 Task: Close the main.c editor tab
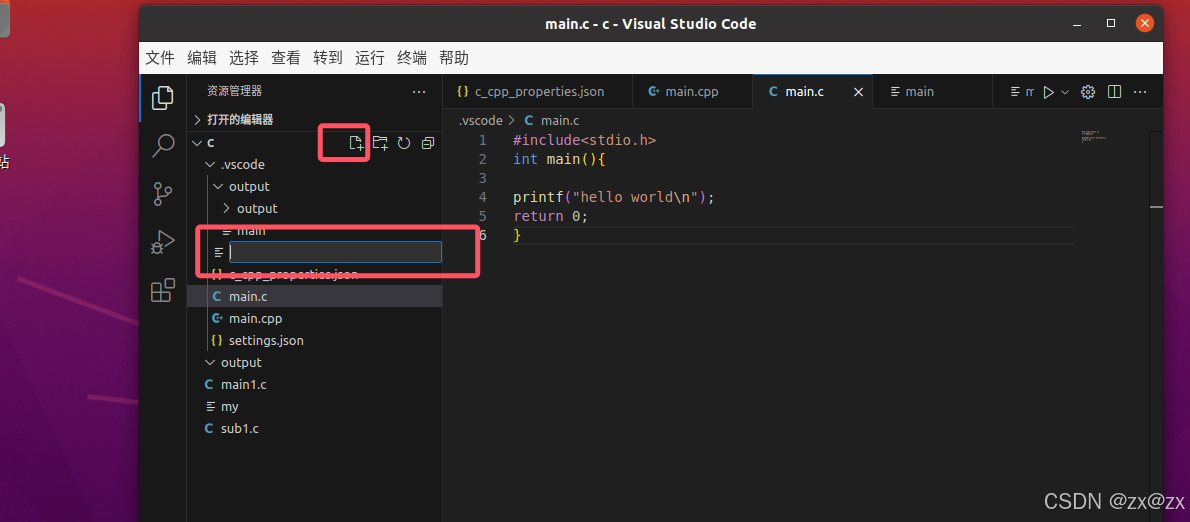pos(859,92)
